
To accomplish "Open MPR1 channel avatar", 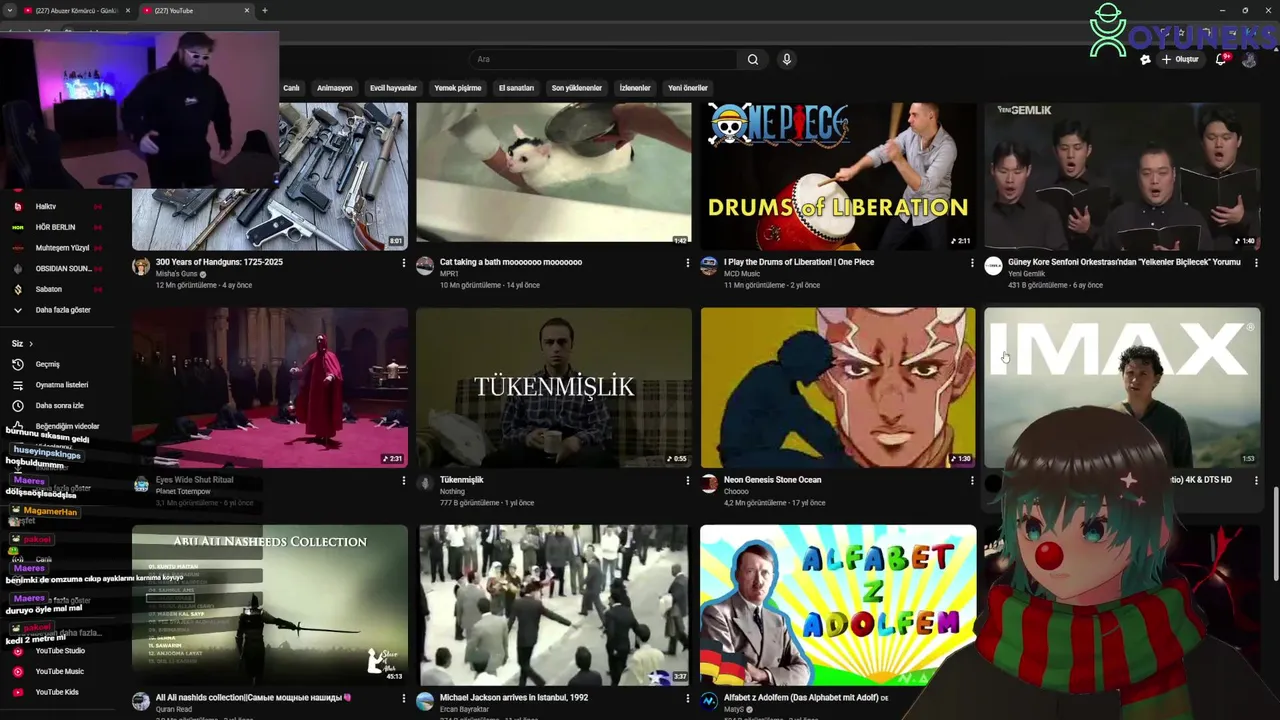I will [425, 266].
